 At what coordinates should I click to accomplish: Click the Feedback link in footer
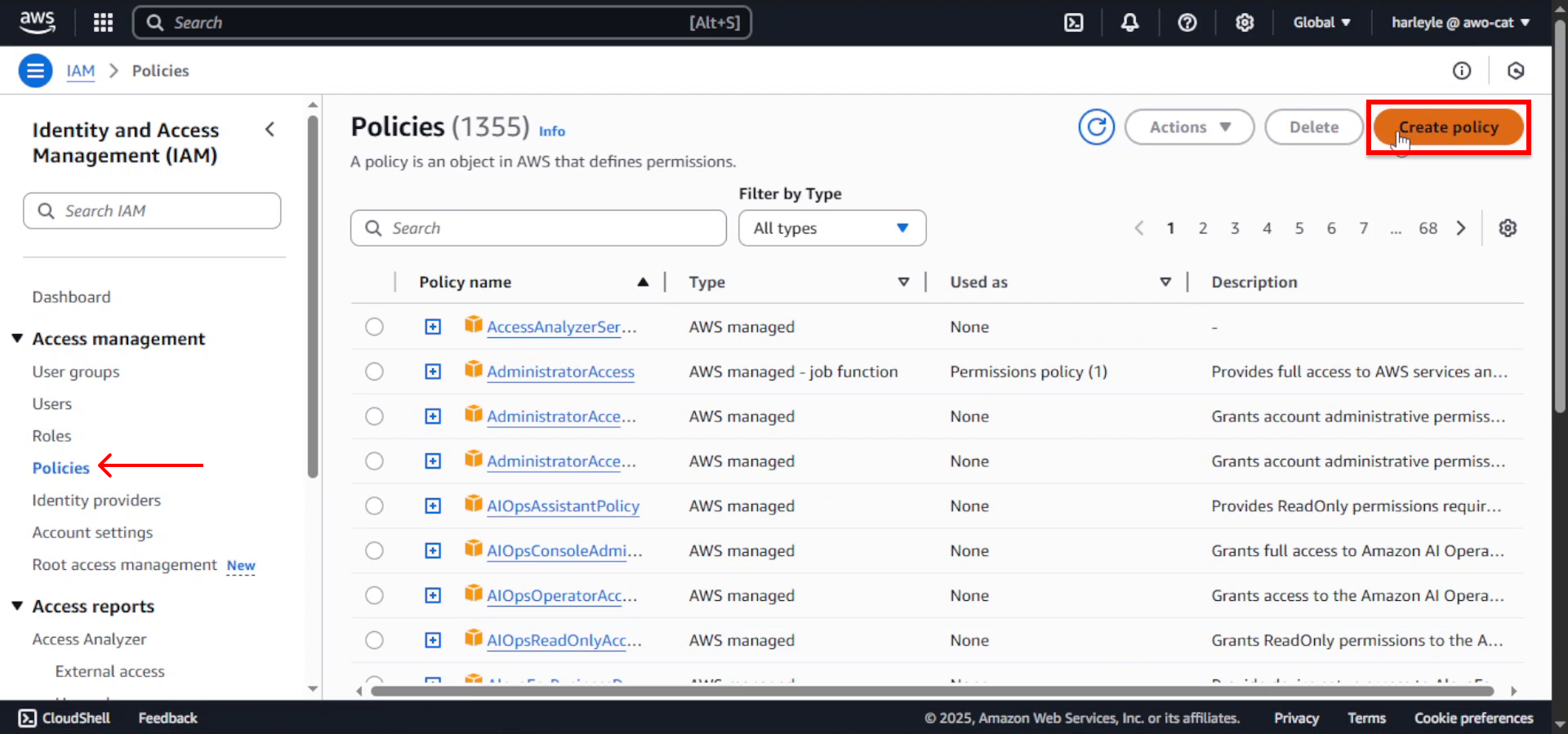tap(167, 718)
